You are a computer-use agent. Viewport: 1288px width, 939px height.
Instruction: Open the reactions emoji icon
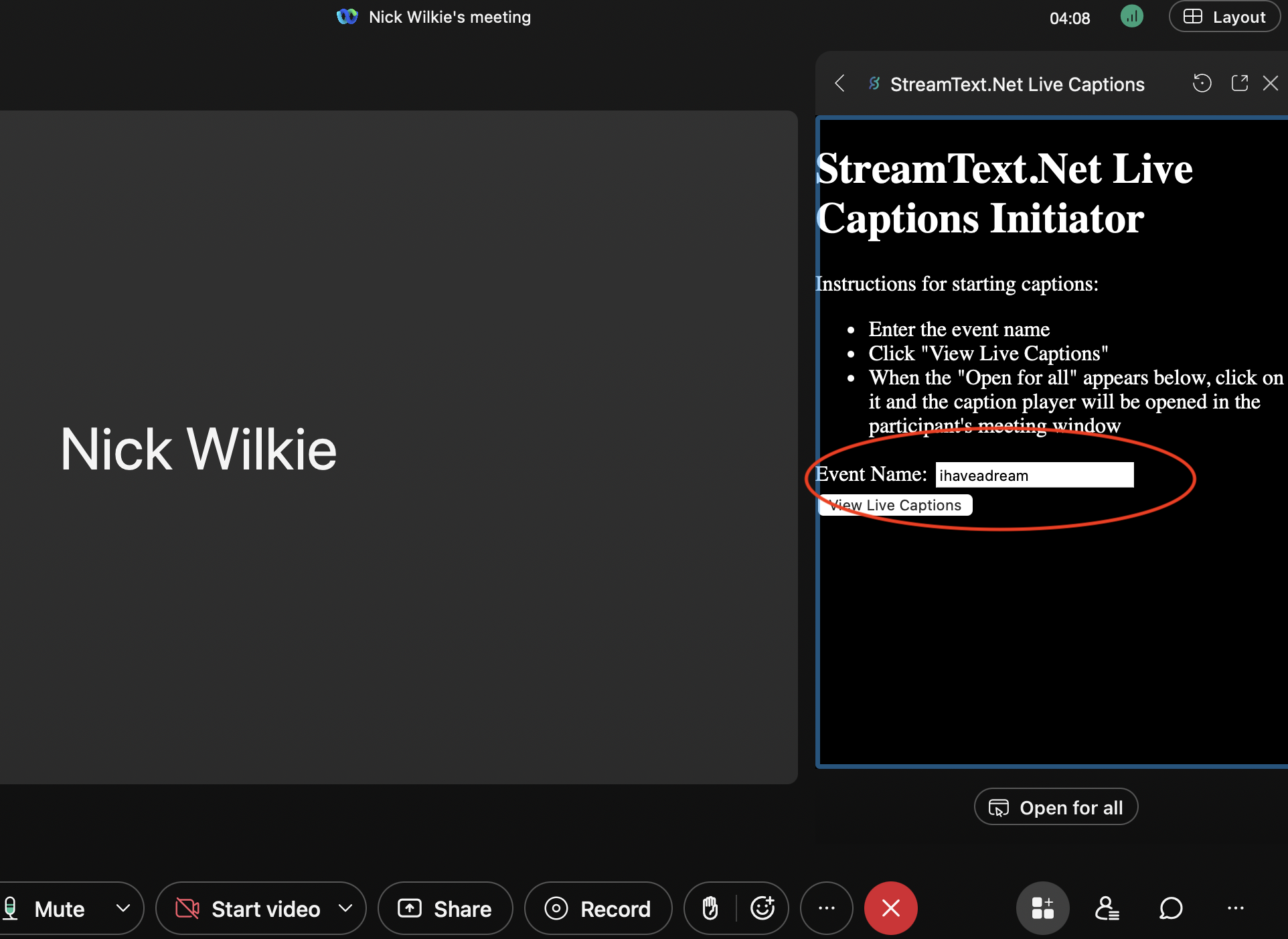762,909
